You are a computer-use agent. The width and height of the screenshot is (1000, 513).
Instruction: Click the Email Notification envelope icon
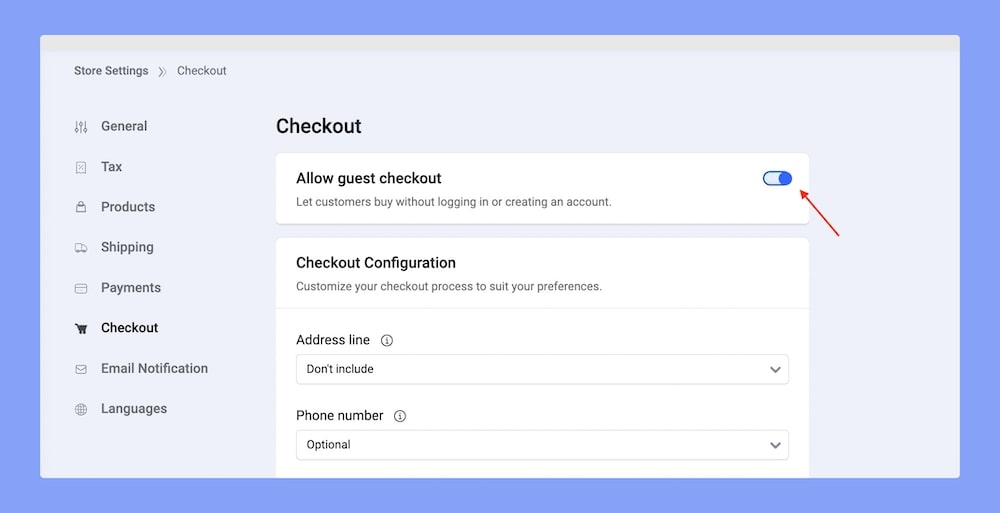coord(81,369)
